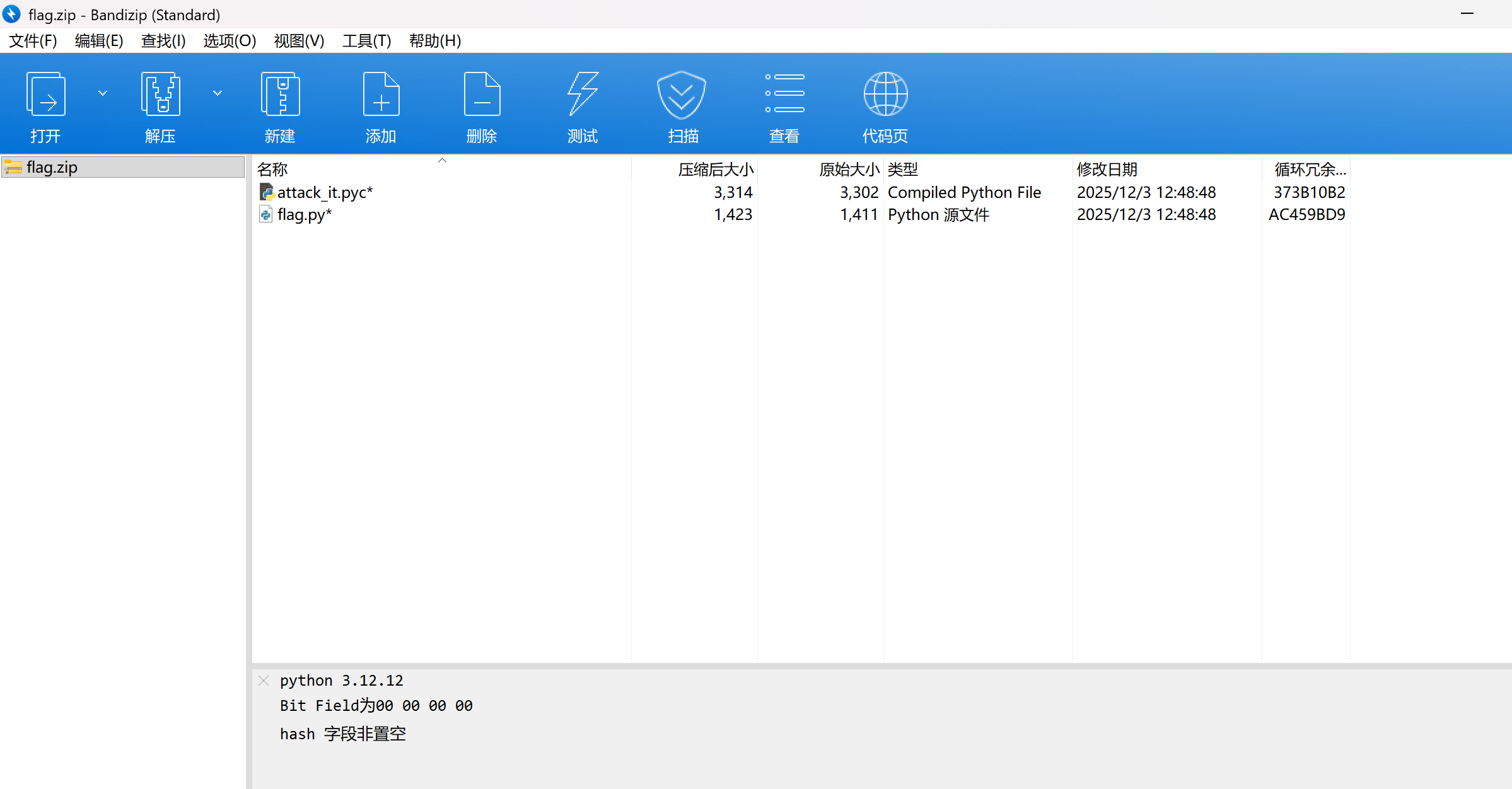Click CRC value 373B10B2
Screen dimensions: 1512x789
[x=1310, y=192]
